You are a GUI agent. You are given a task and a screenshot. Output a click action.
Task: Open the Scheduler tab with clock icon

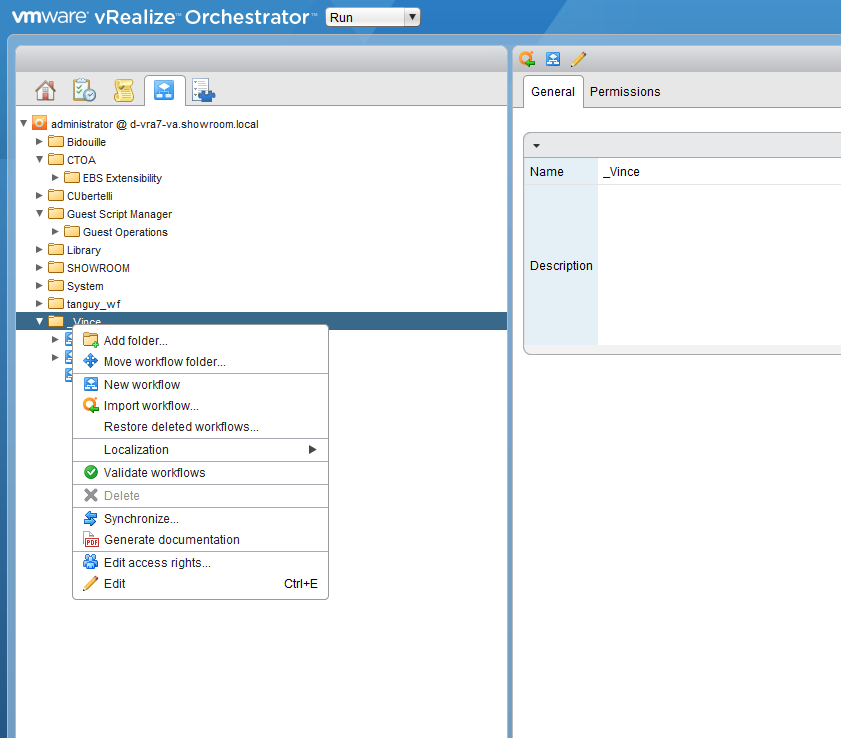tap(84, 90)
